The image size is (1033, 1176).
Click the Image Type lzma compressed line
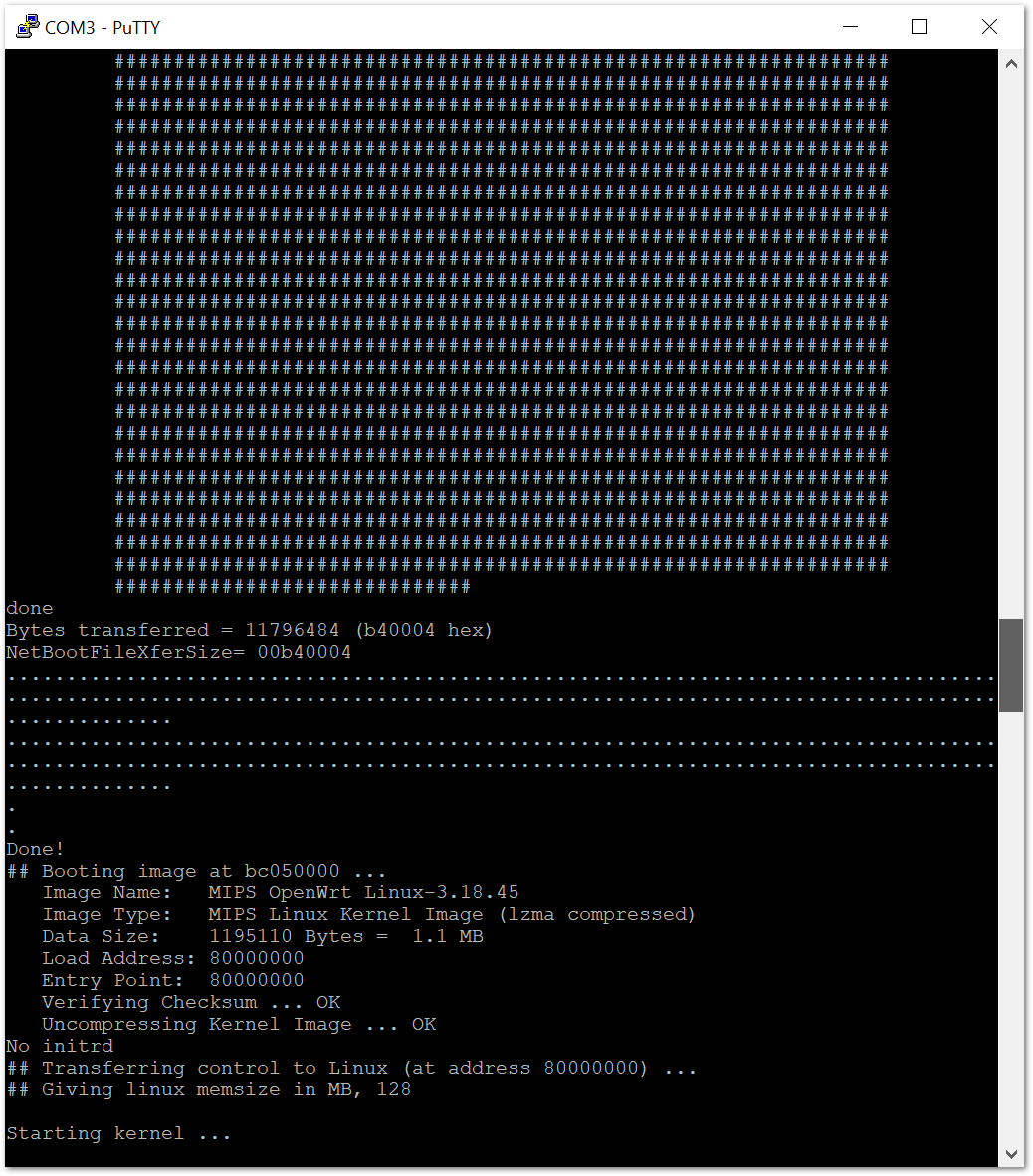[x=368, y=915]
